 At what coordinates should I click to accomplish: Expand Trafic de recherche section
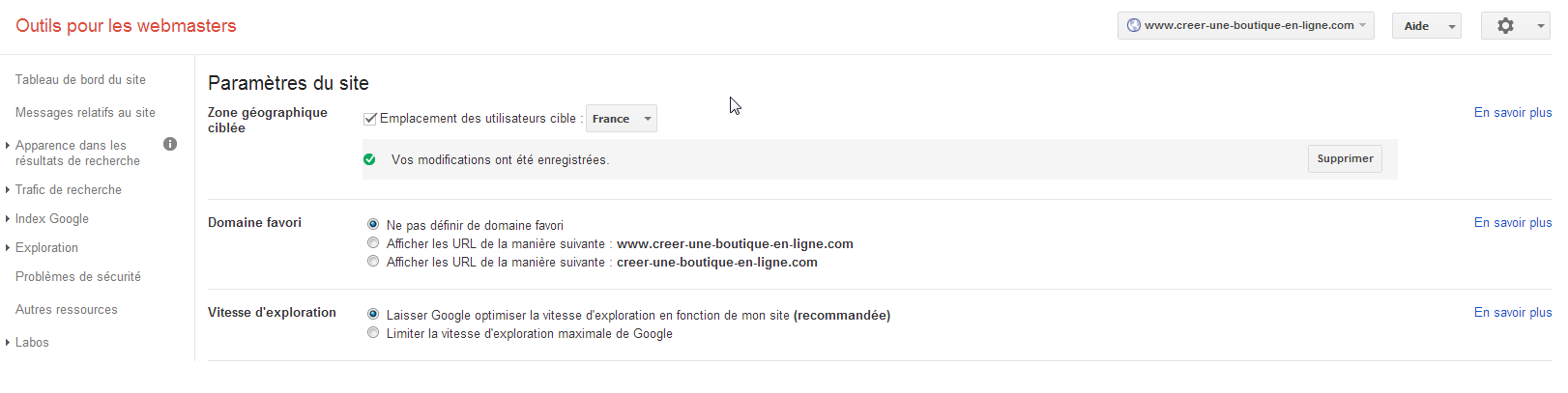coord(69,190)
